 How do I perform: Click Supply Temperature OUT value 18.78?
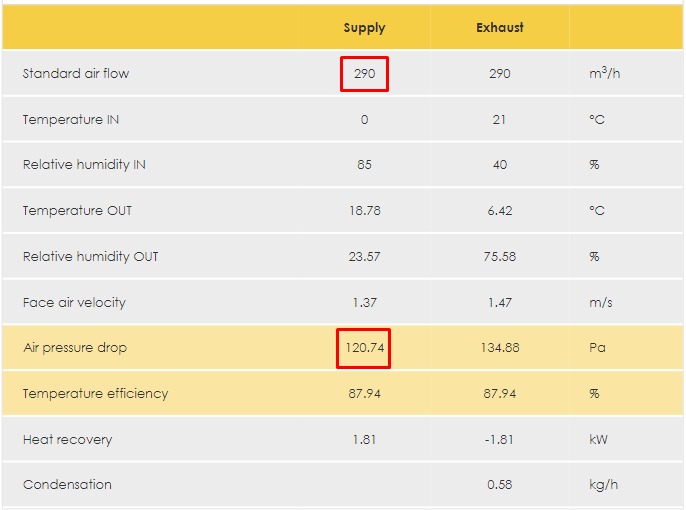tap(365, 211)
